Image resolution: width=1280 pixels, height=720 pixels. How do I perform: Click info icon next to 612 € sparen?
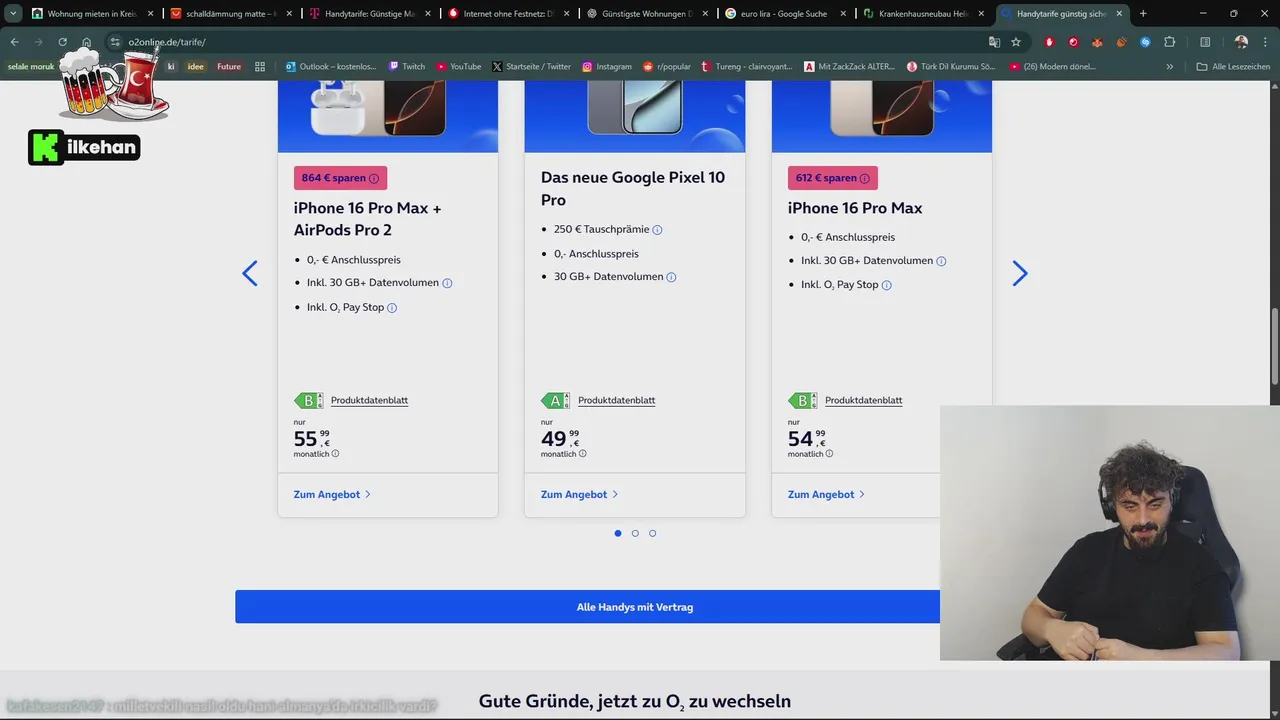pyautogui.click(x=864, y=178)
